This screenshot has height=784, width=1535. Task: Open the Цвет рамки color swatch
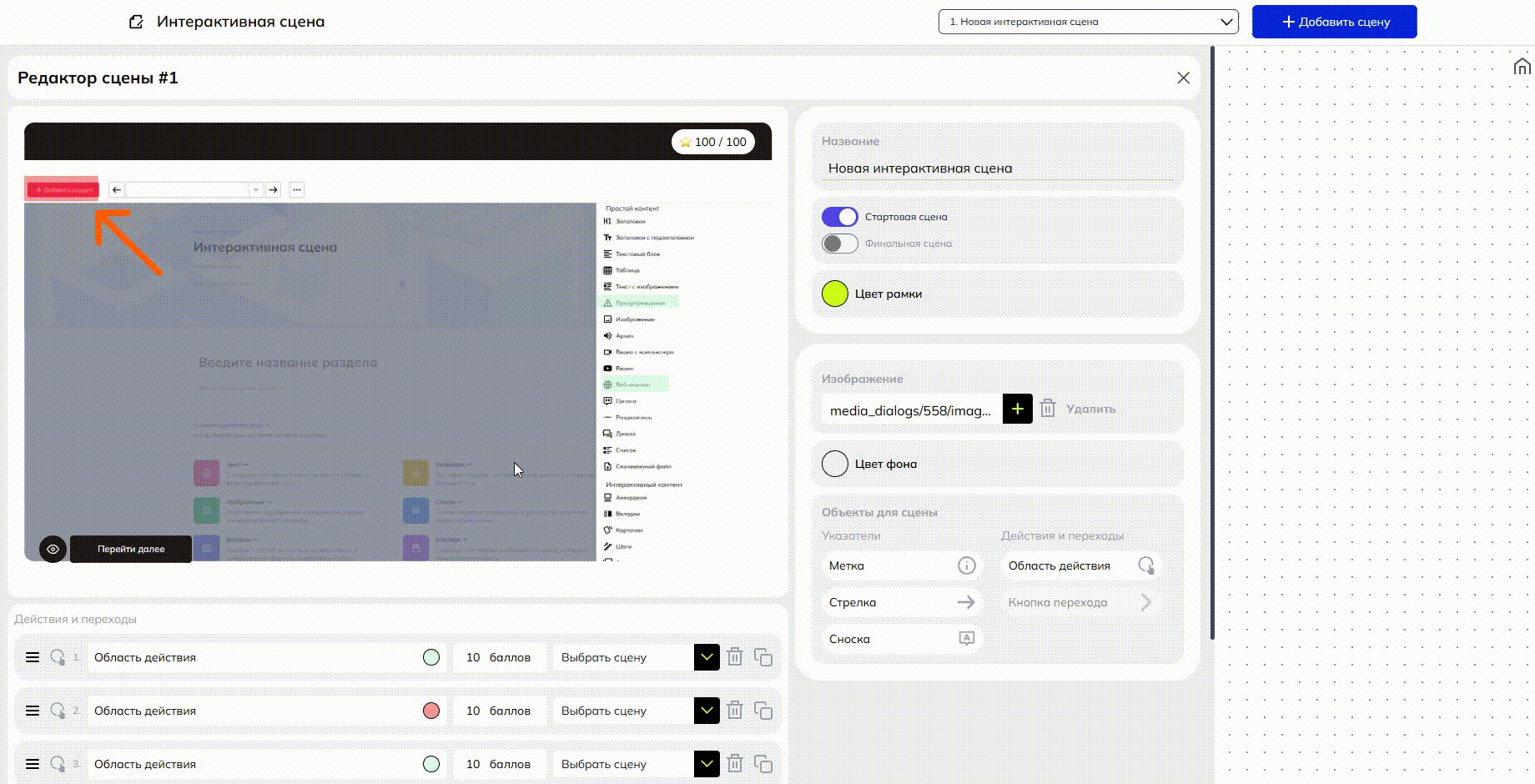click(835, 294)
